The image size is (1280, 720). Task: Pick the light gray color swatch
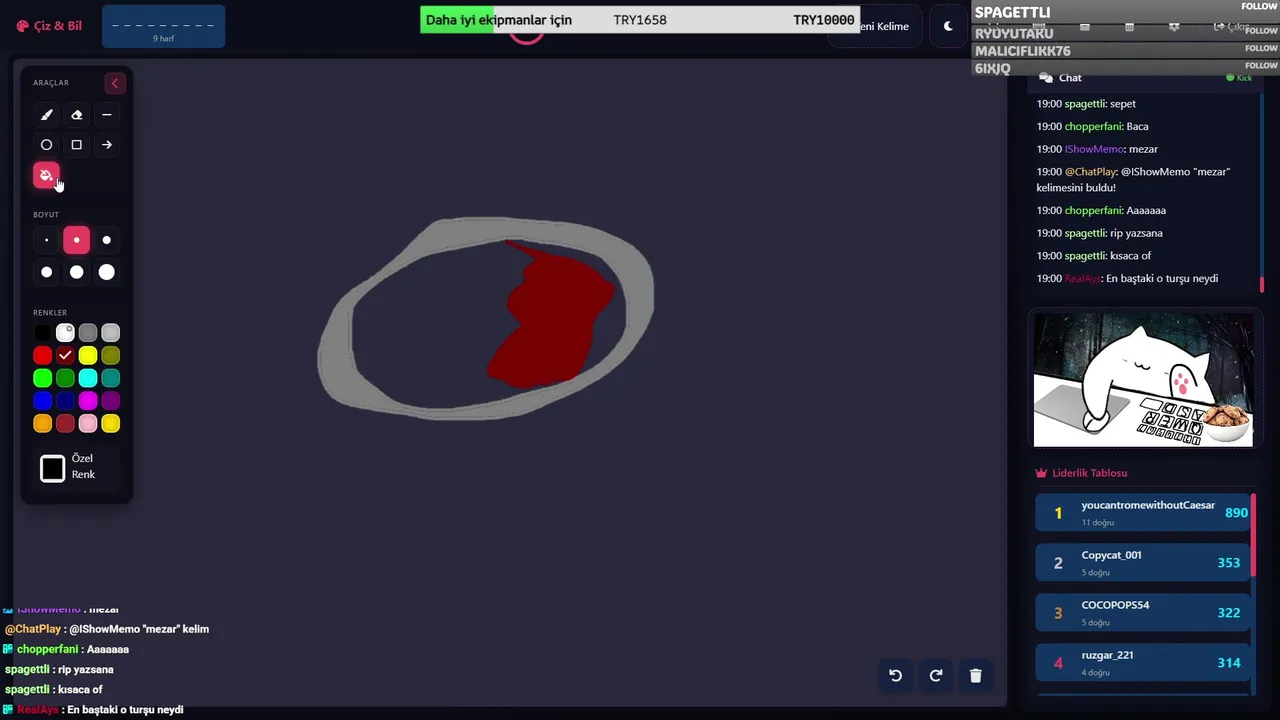click(x=111, y=333)
